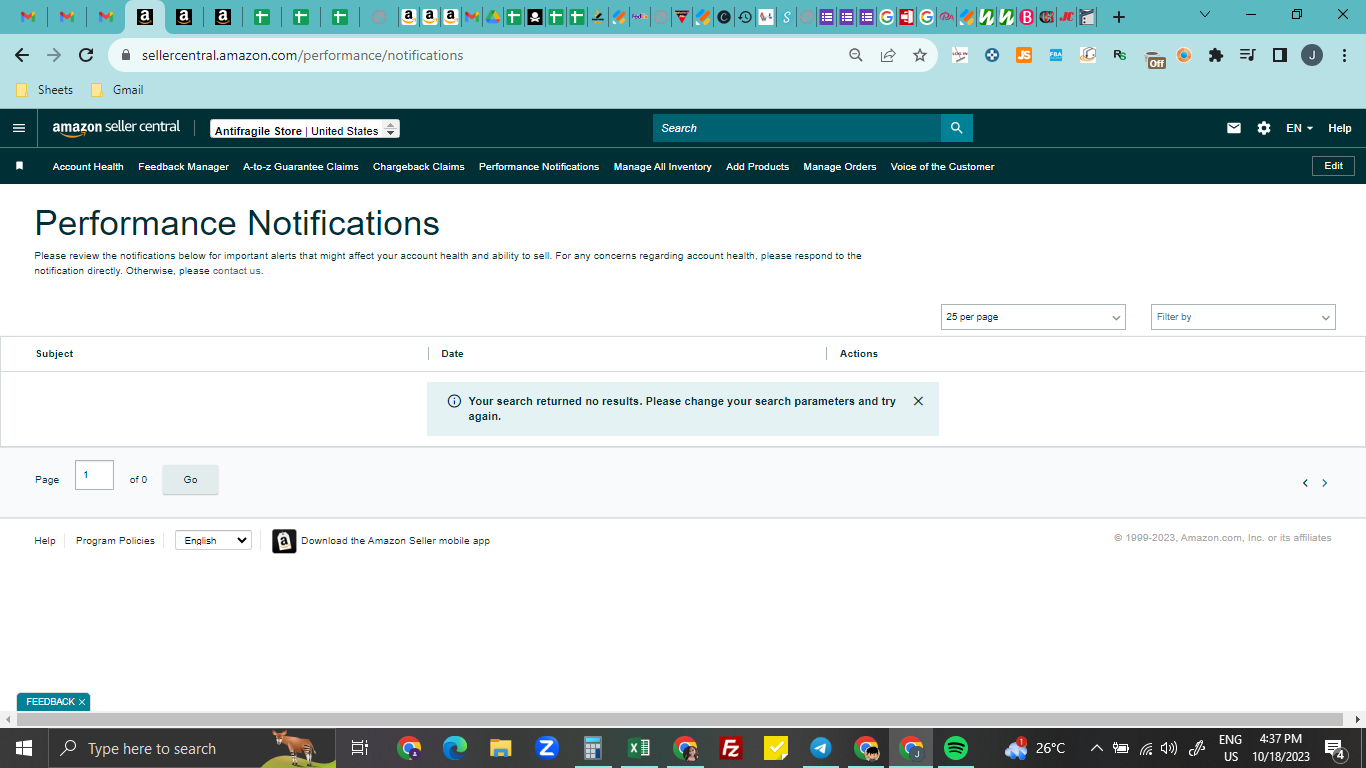Screen dimensions: 1366x768
Task: Open Manage All Inventory
Action: coord(662,167)
